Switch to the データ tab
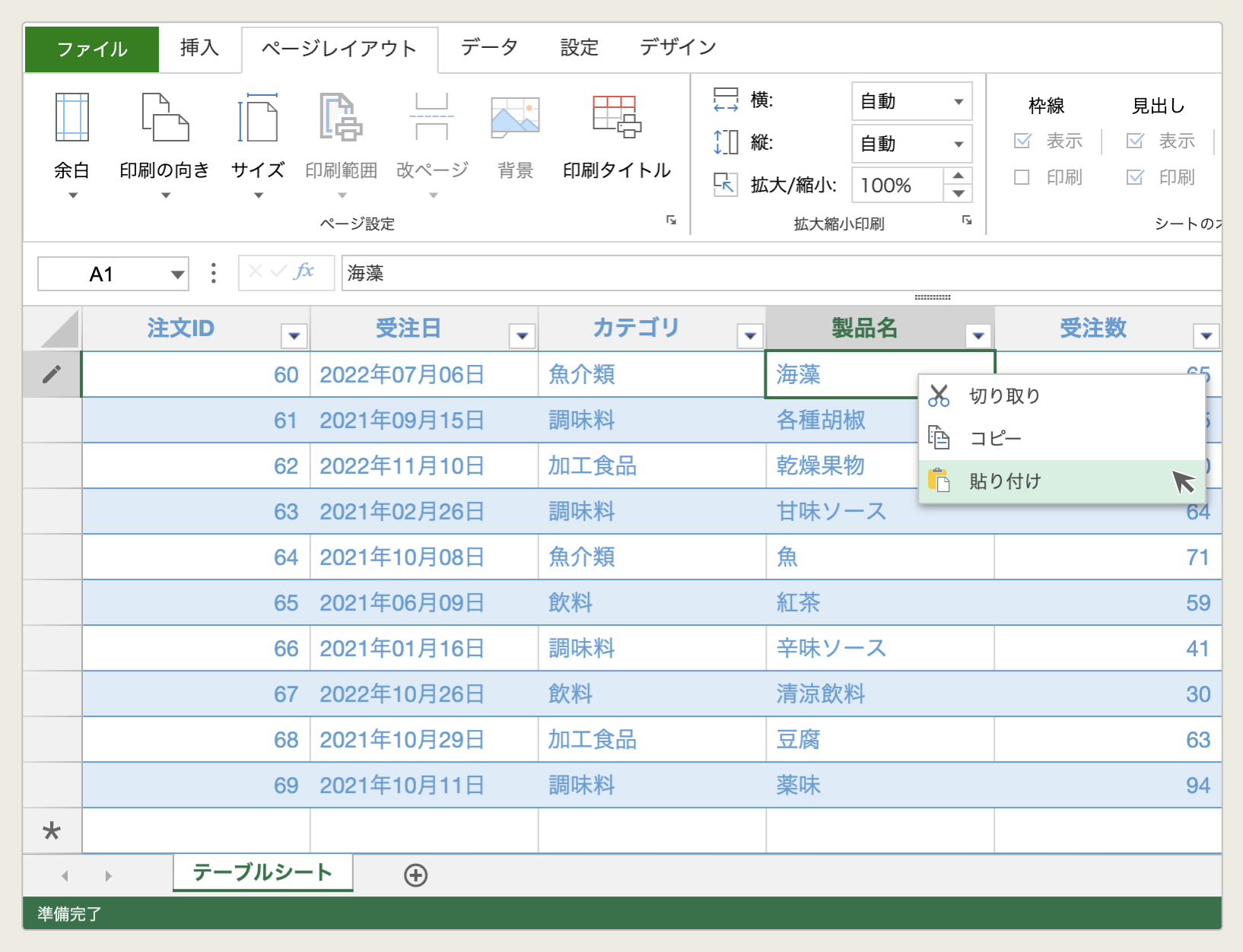The image size is (1243, 952). (x=489, y=48)
